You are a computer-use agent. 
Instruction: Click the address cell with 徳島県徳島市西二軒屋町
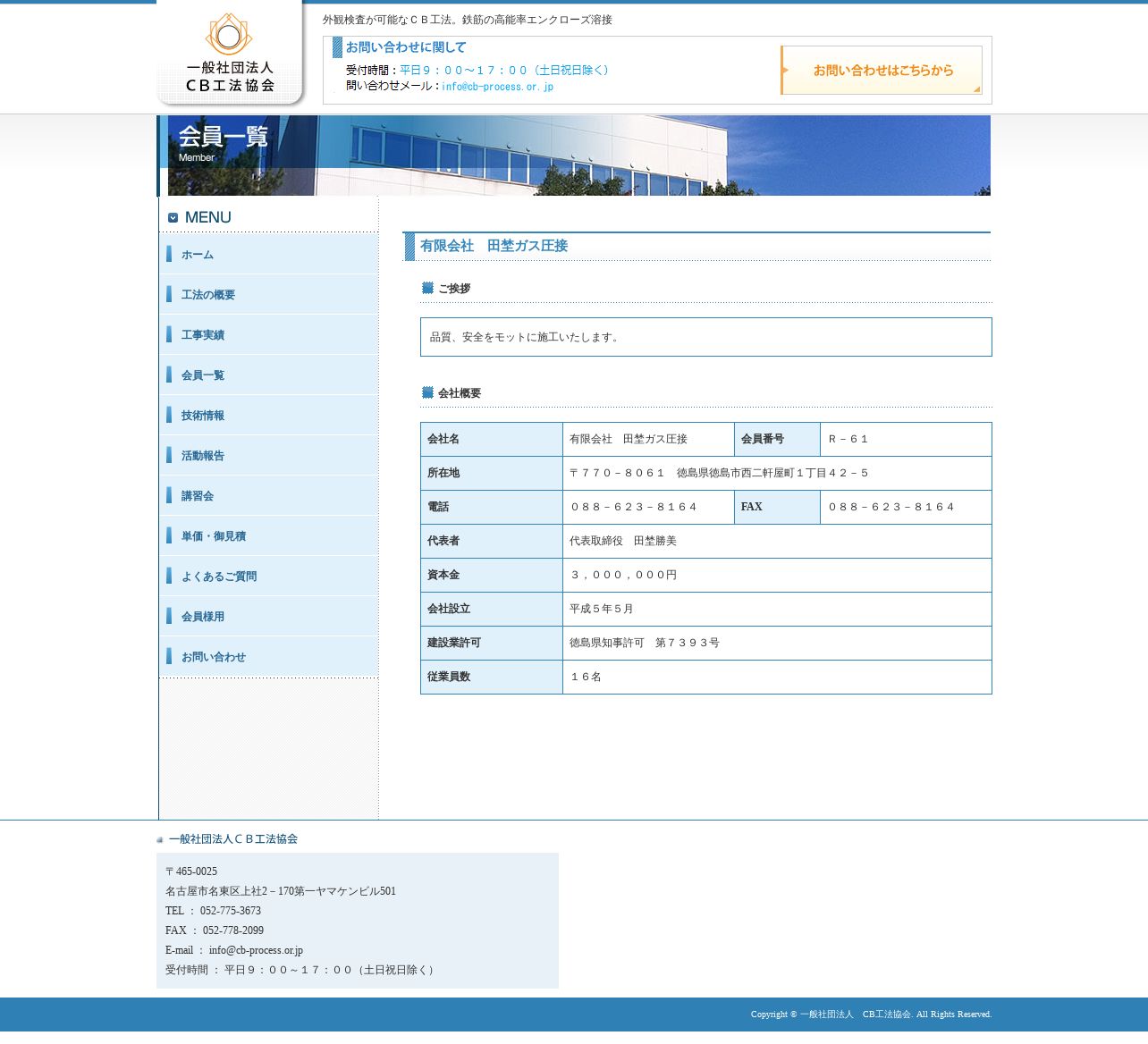(x=777, y=473)
